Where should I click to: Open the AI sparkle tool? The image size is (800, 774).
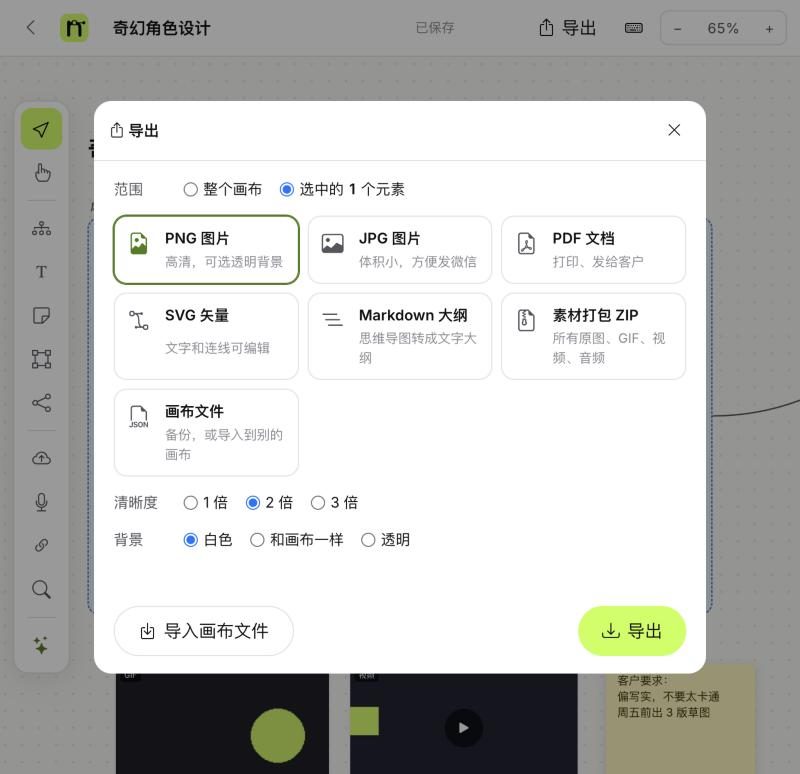coord(41,645)
